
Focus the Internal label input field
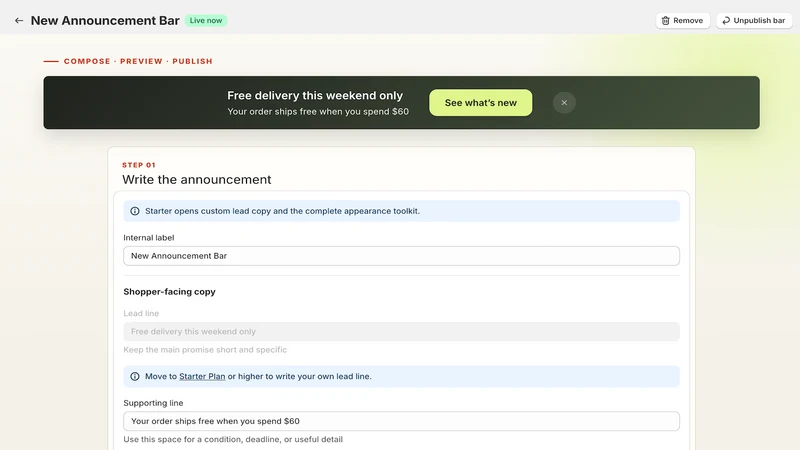(402, 256)
